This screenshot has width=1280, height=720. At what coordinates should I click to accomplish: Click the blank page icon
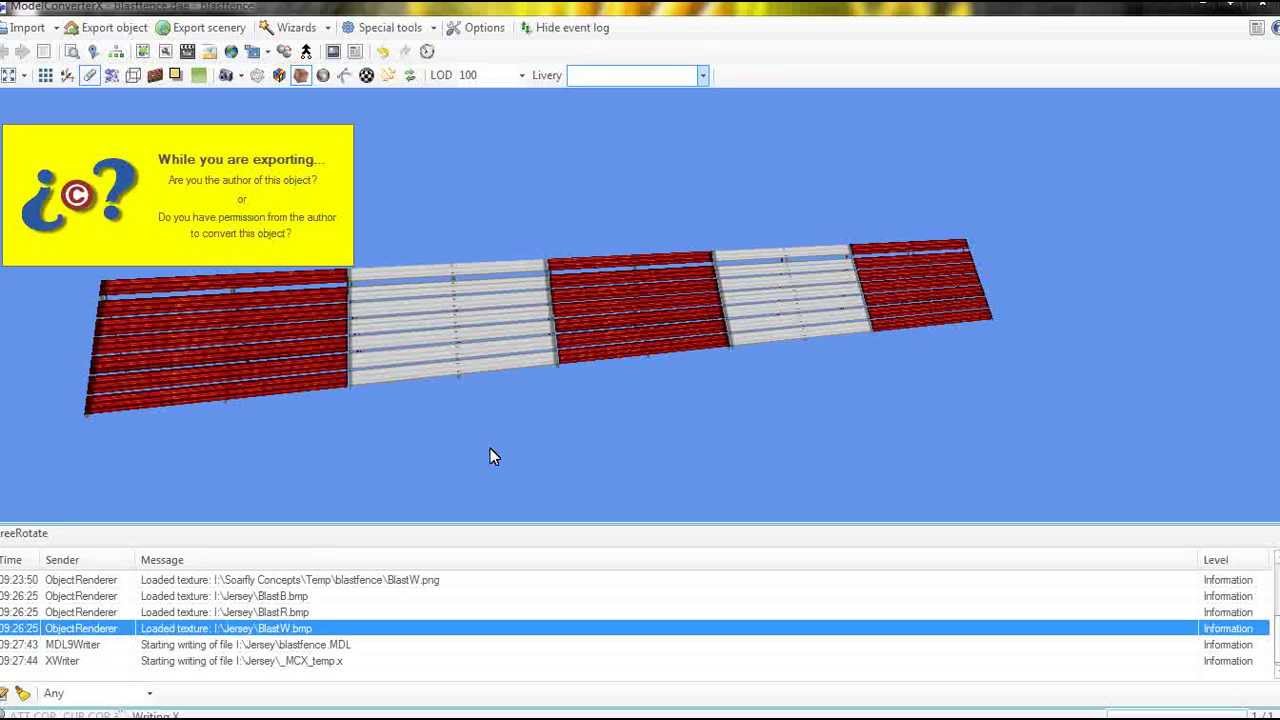44,51
